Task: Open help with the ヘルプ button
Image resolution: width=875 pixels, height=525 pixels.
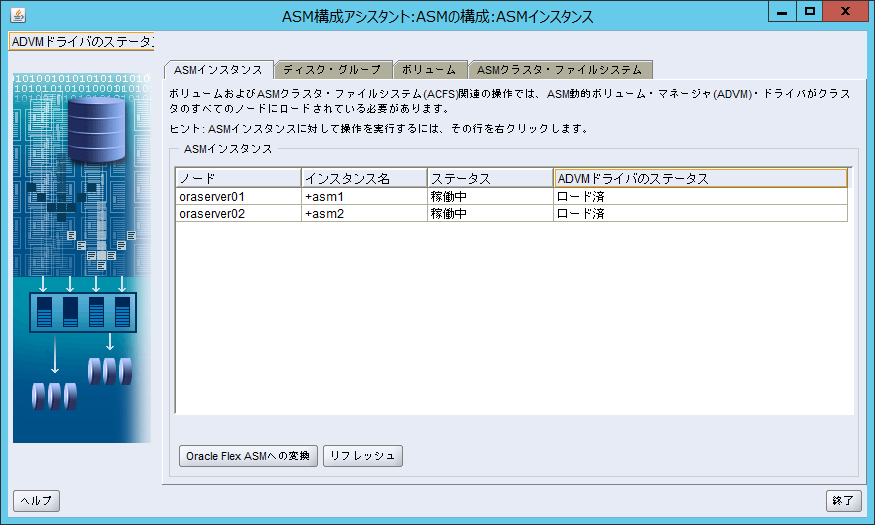Action: coord(36,500)
